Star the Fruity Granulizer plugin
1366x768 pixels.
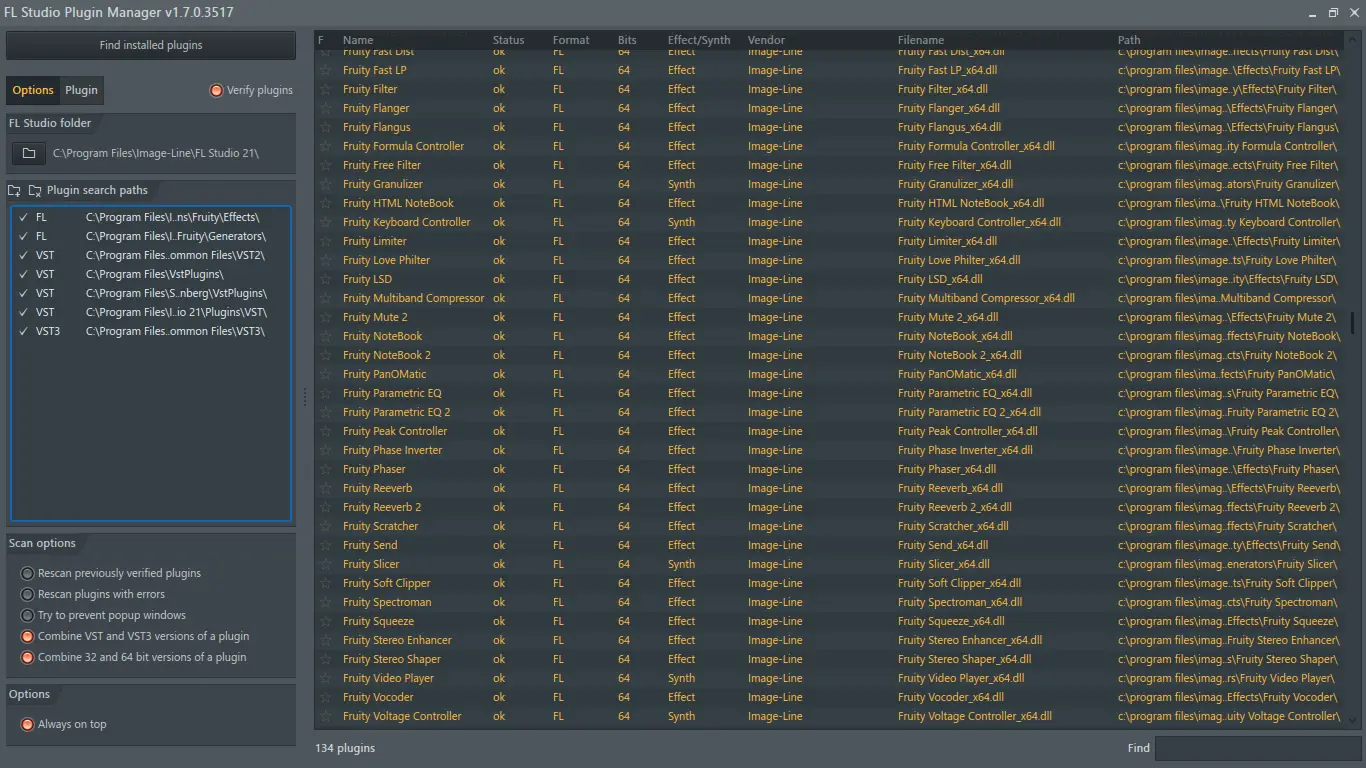click(325, 184)
